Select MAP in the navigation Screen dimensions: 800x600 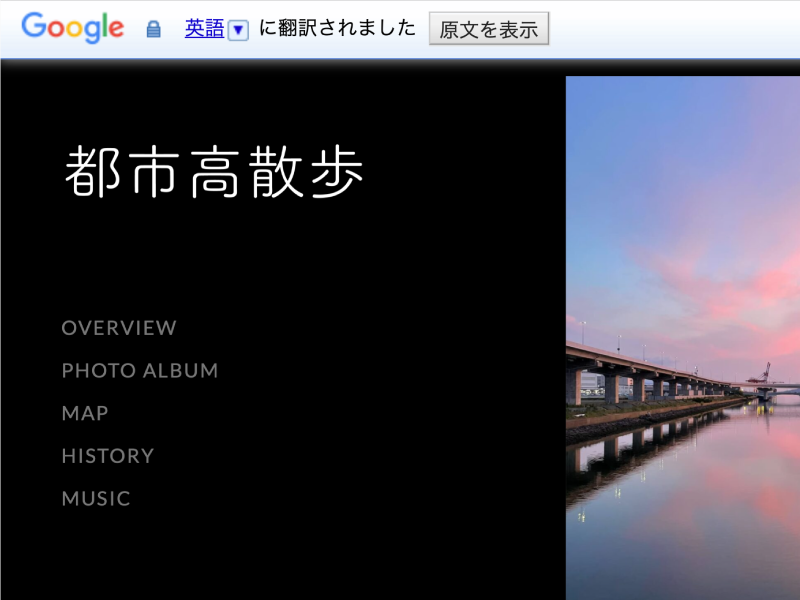pyautogui.click(x=85, y=413)
